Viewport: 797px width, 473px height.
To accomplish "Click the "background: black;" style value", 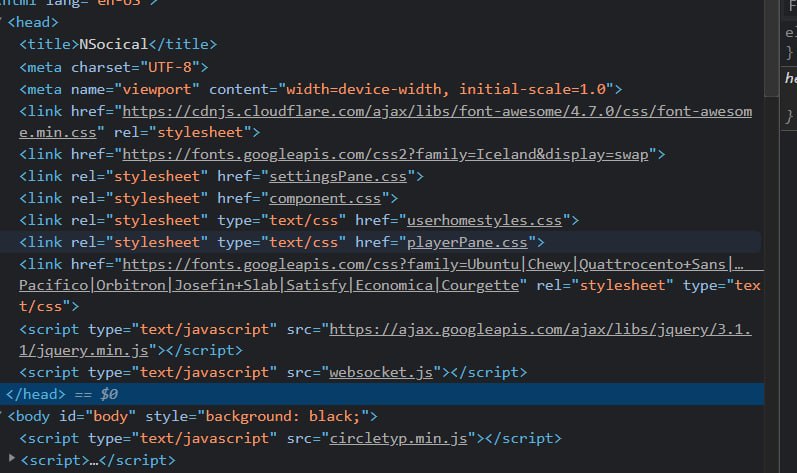I will [283, 416].
